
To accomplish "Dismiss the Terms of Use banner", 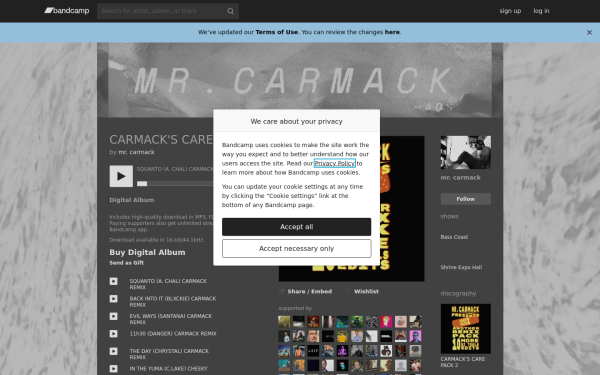I will tap(589, 33).
